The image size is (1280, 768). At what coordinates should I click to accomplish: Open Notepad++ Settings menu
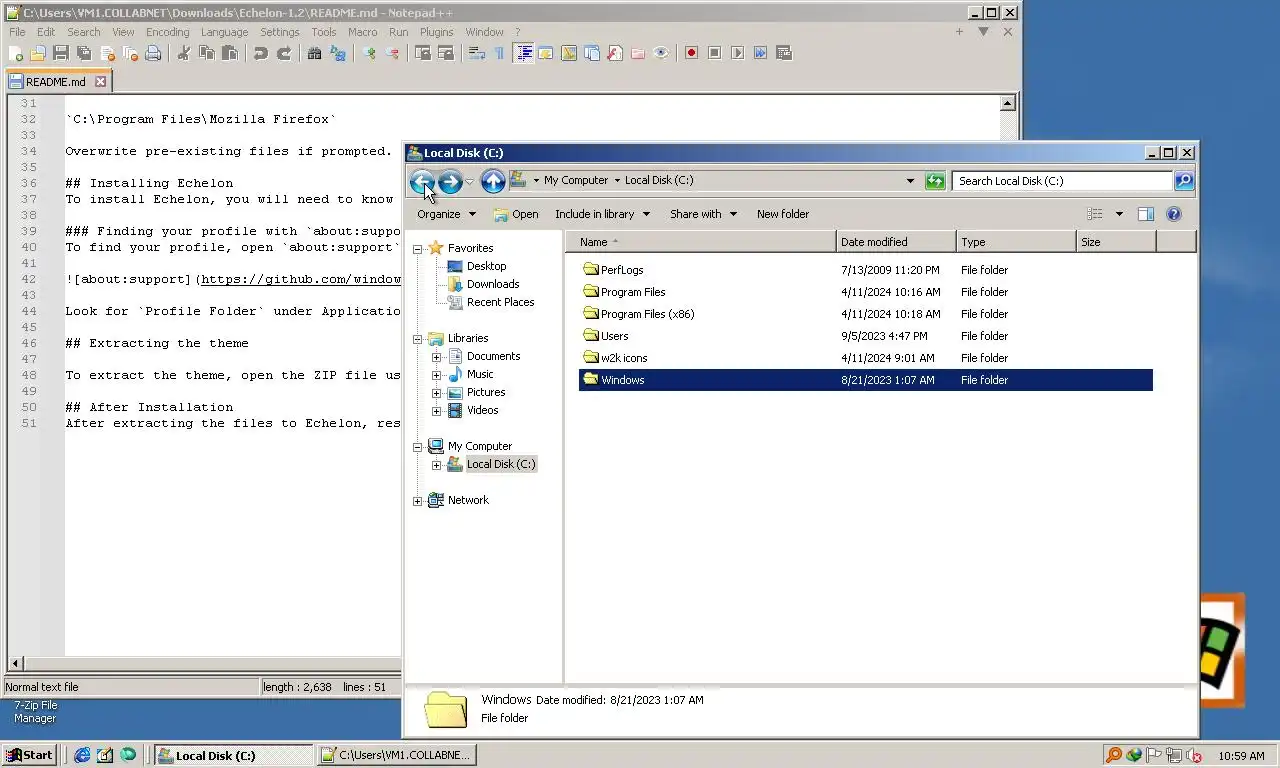[x=280, y=32]
